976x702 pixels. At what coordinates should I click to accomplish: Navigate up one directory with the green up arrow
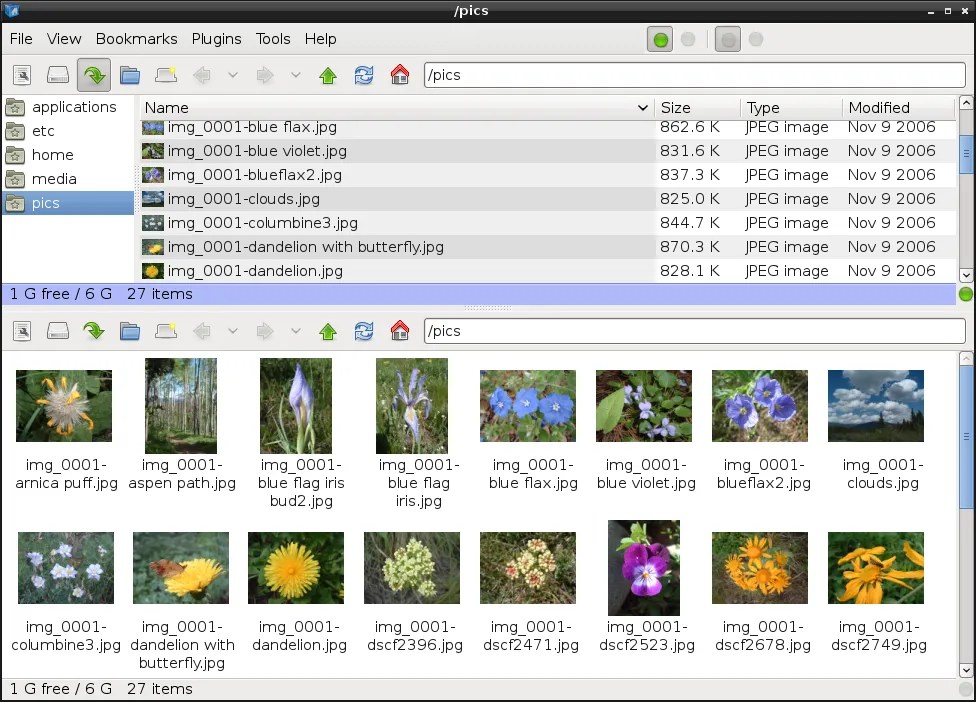click(x=328, y=75)
